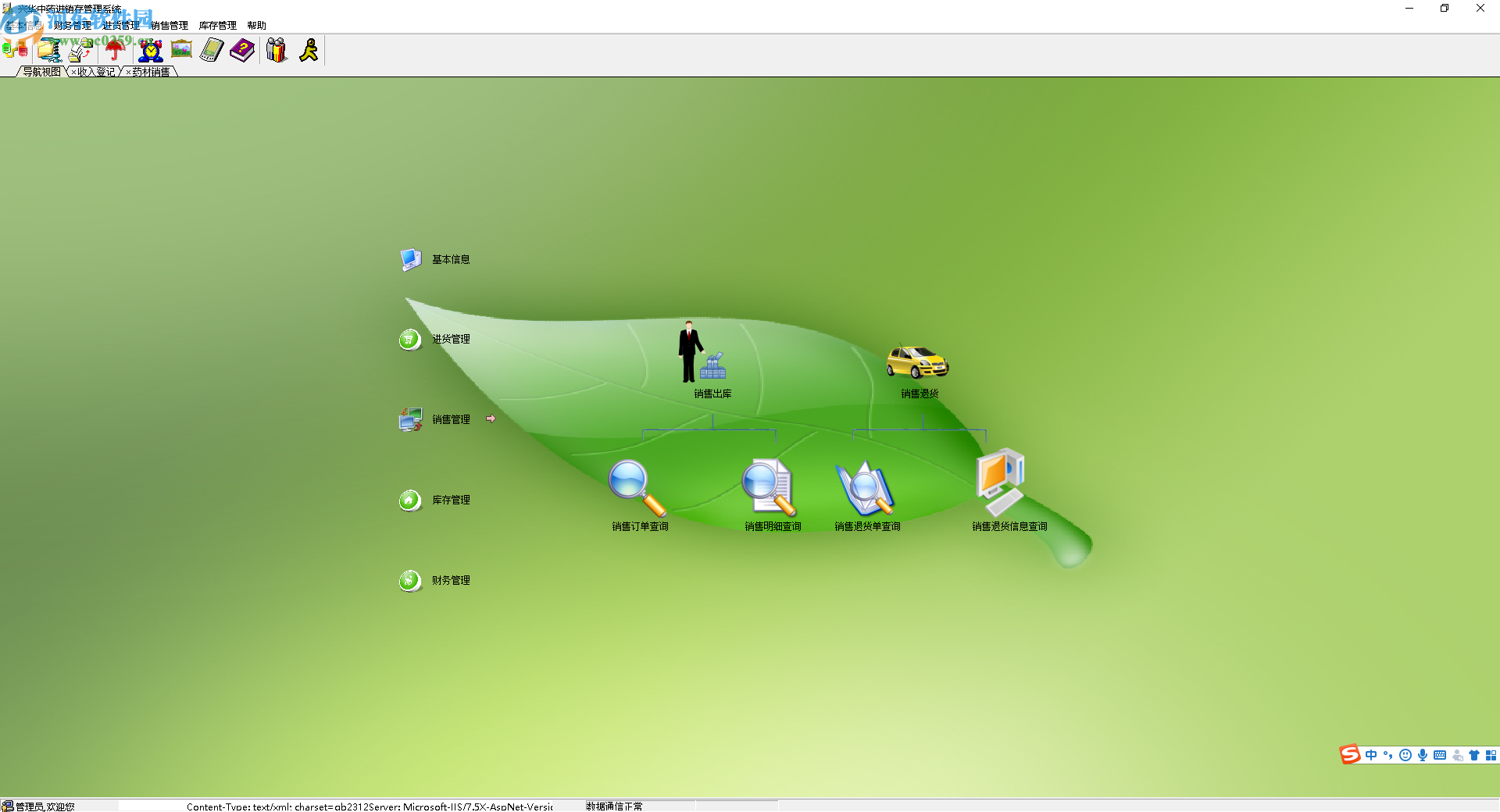The image size is (1500, 812).
Task: Click the 数据通信正常 status bar text
Action: [x=615, y=807]
